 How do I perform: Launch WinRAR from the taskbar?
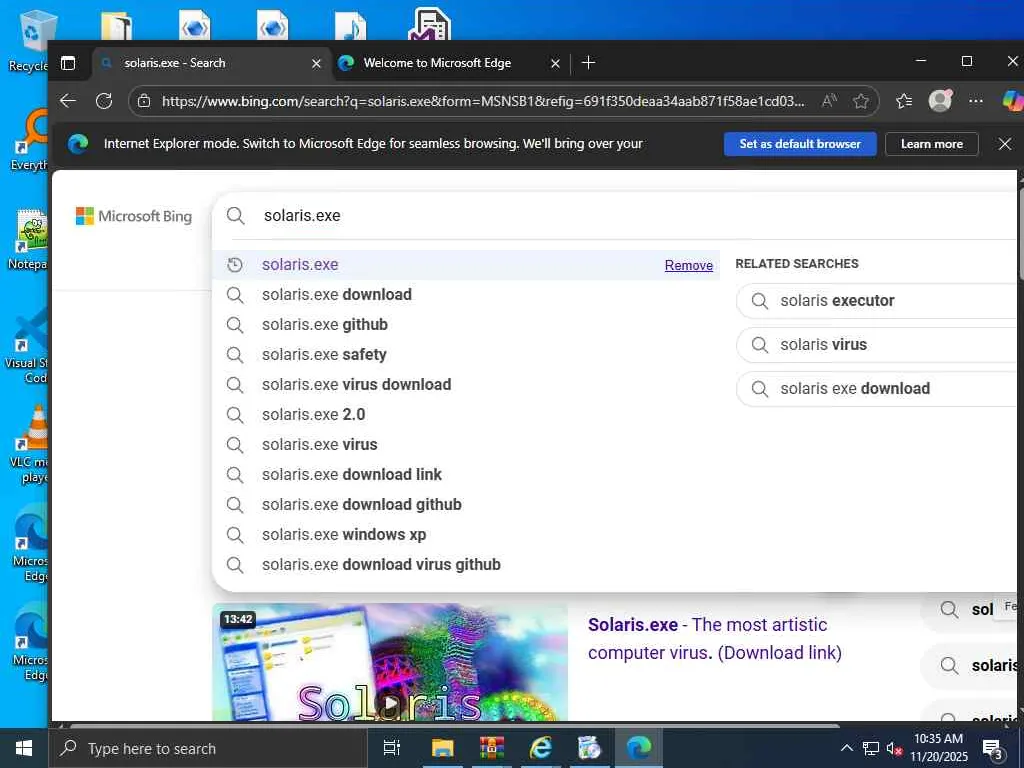(492, 748)
